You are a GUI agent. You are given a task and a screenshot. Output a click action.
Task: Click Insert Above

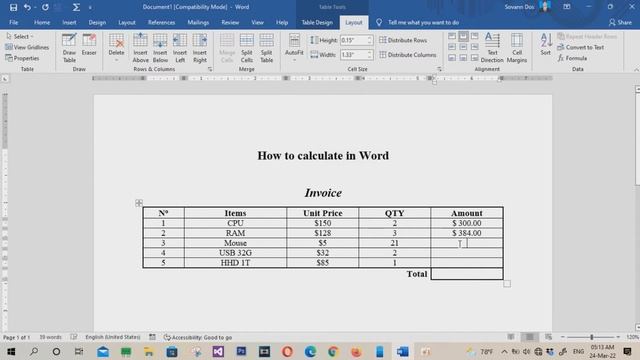140,48
